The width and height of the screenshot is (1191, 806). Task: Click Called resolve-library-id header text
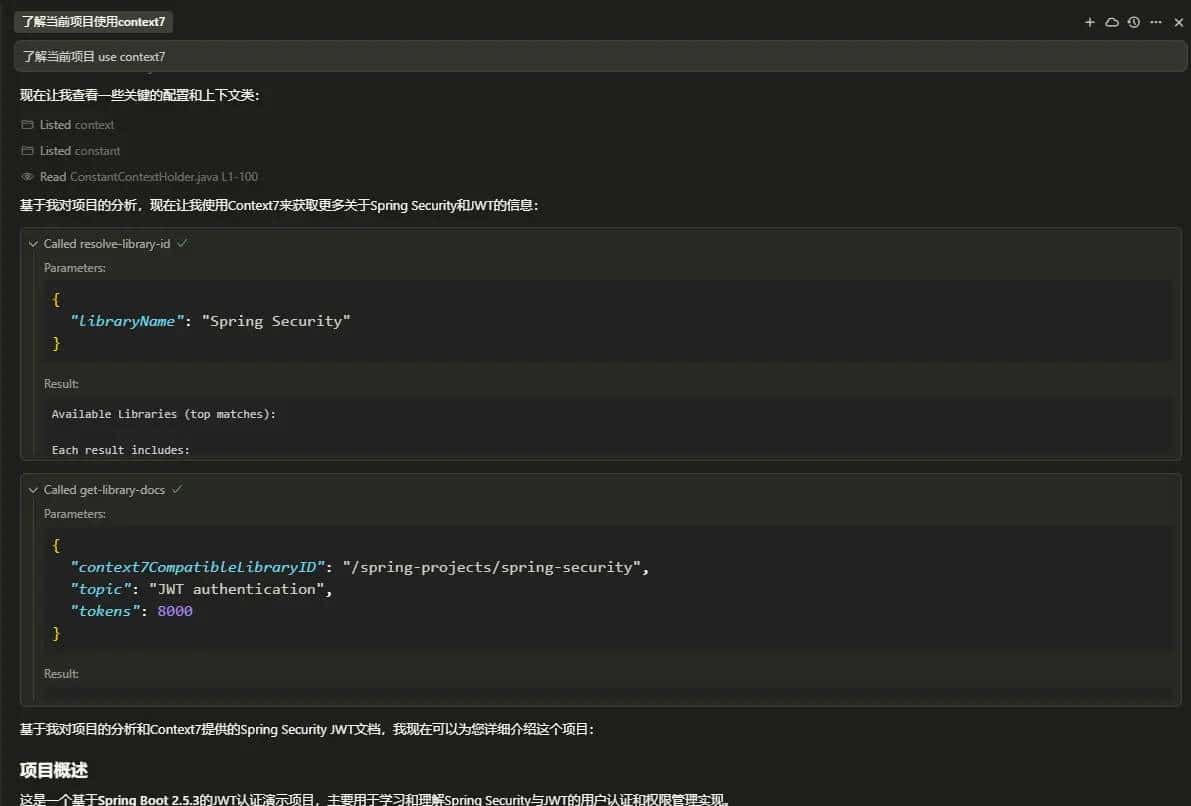point(106,244)
